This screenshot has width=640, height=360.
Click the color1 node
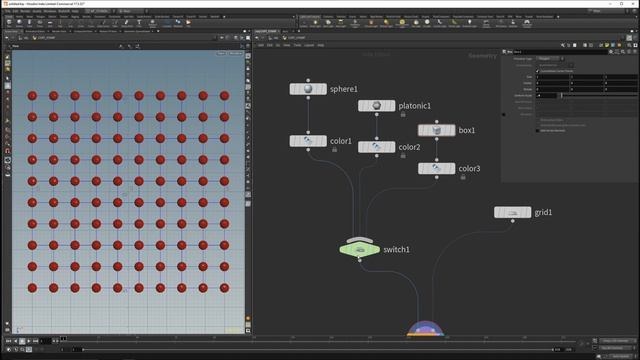[308, 141]
